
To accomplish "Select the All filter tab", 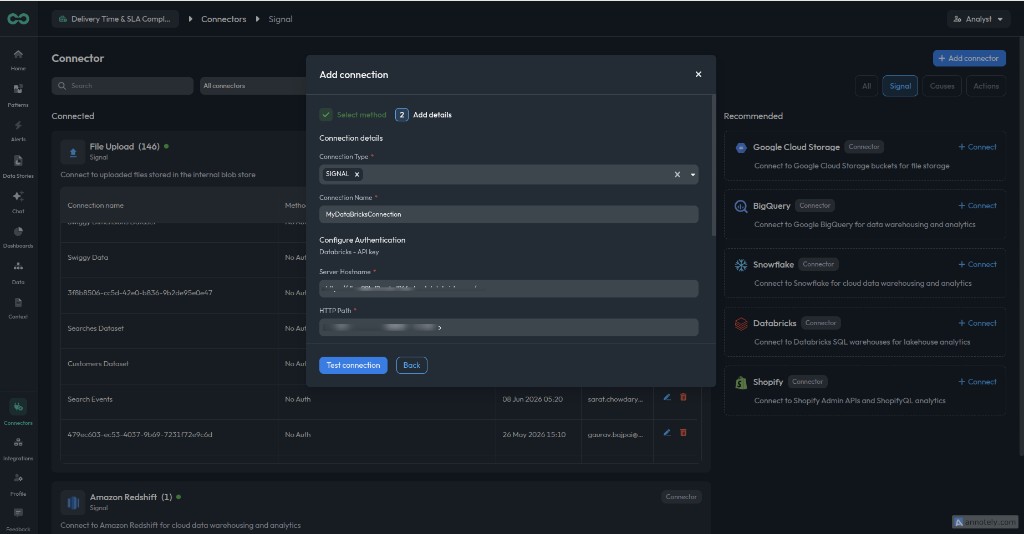I will pos(866,86).
